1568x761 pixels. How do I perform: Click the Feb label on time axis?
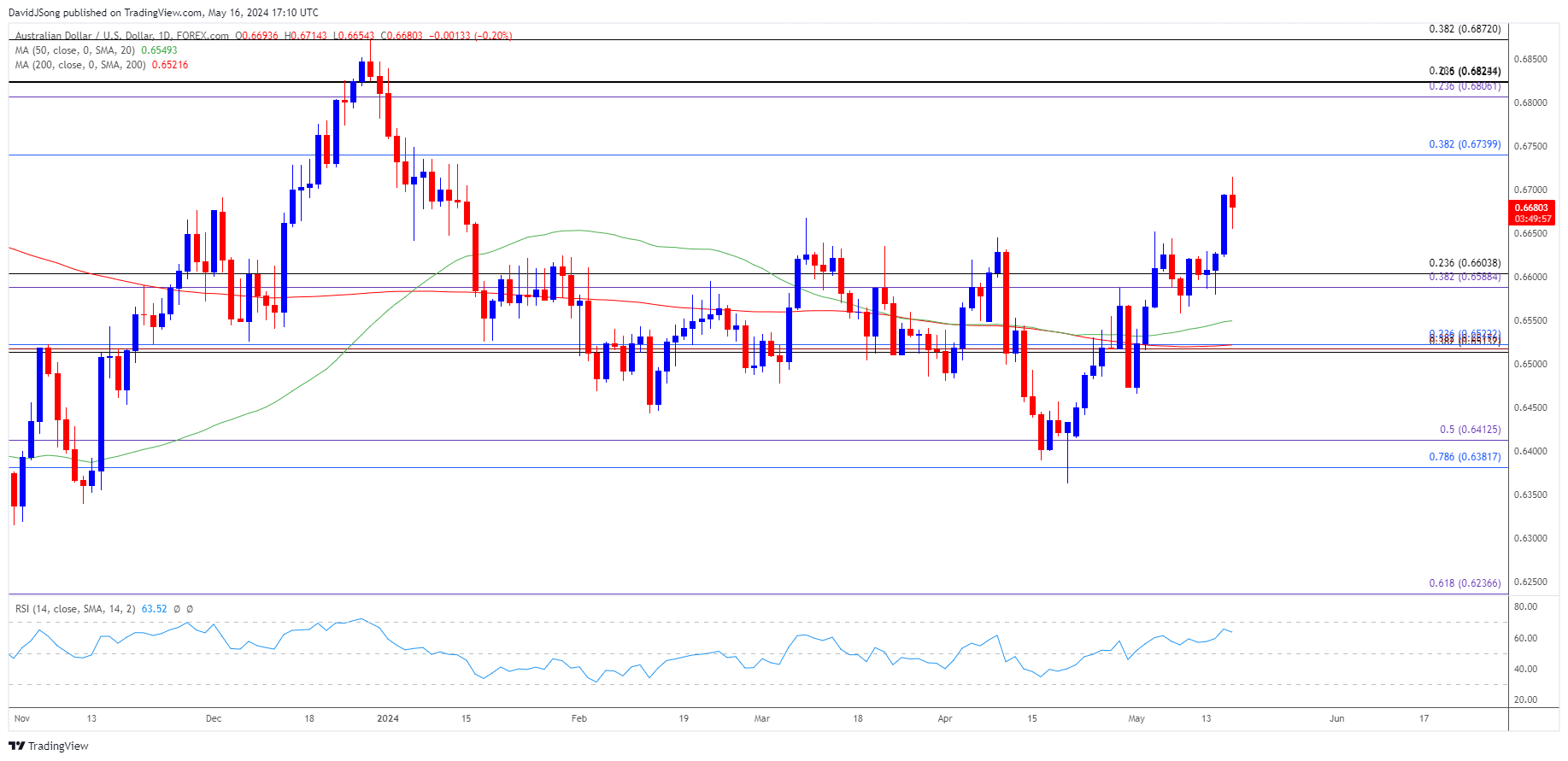pyautogui.click(x=579, y=718)
